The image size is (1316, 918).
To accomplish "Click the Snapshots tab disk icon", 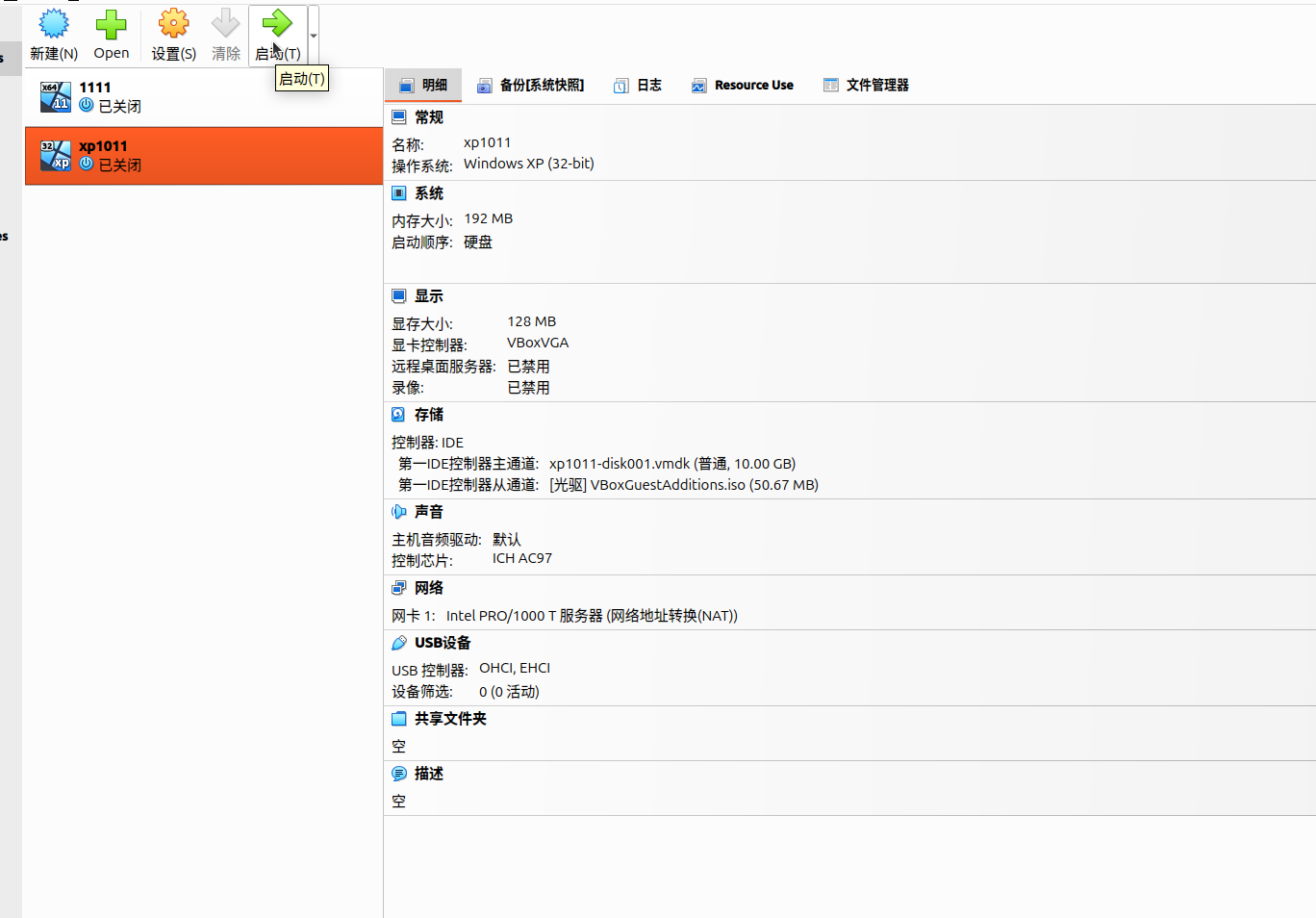I will click(x=485, y=86).
